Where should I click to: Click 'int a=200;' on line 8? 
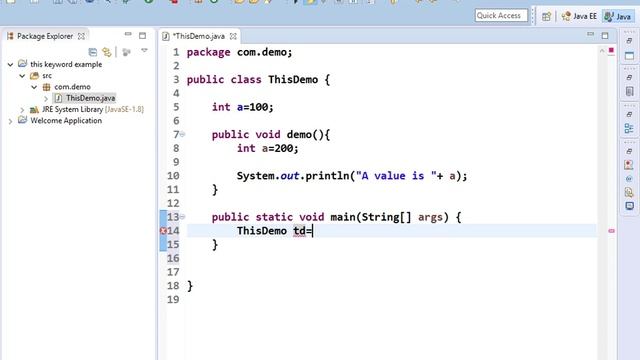click(268, 148)
